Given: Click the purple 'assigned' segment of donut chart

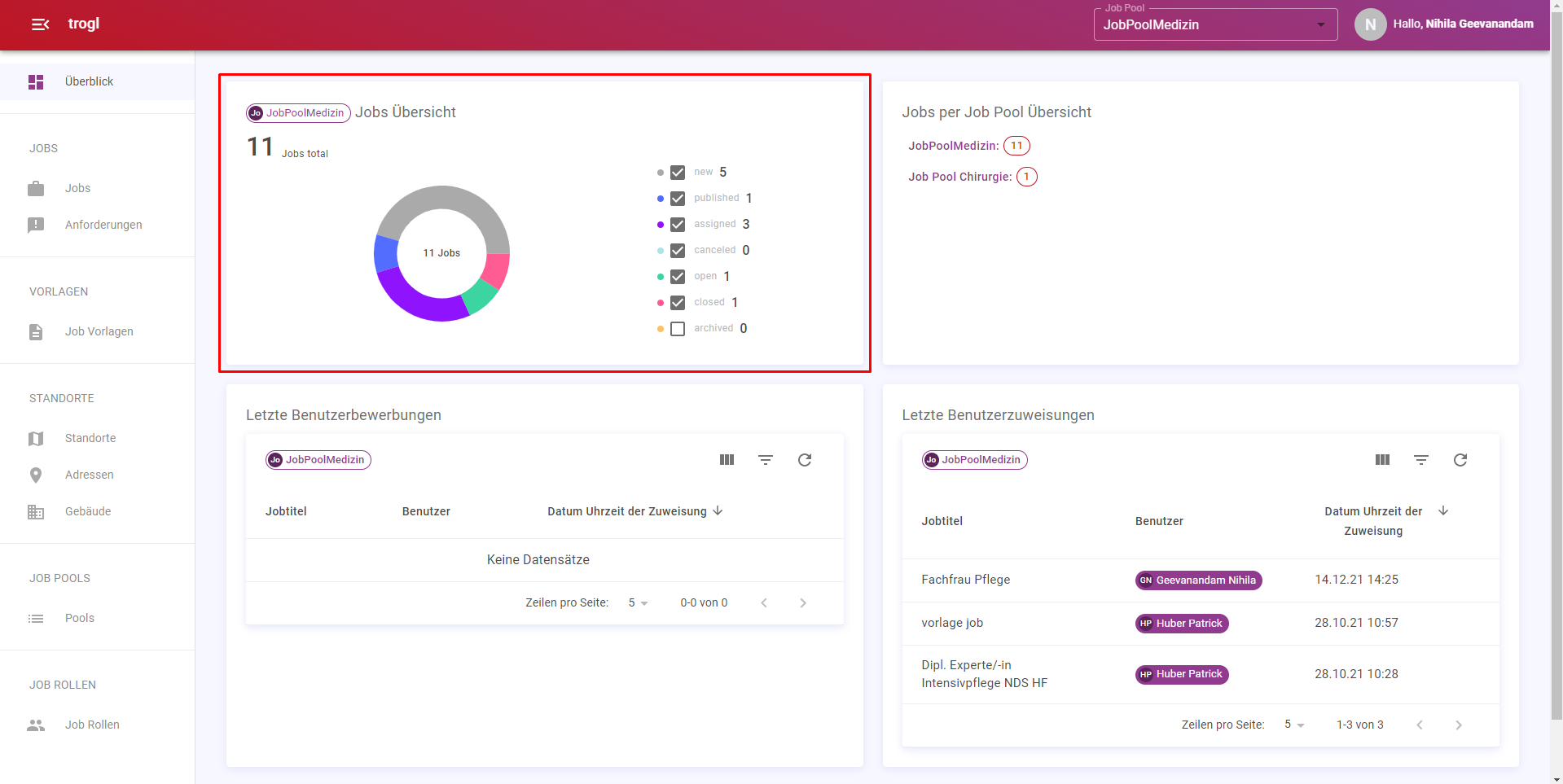Looking at the screenshot, I should [415, 302].
